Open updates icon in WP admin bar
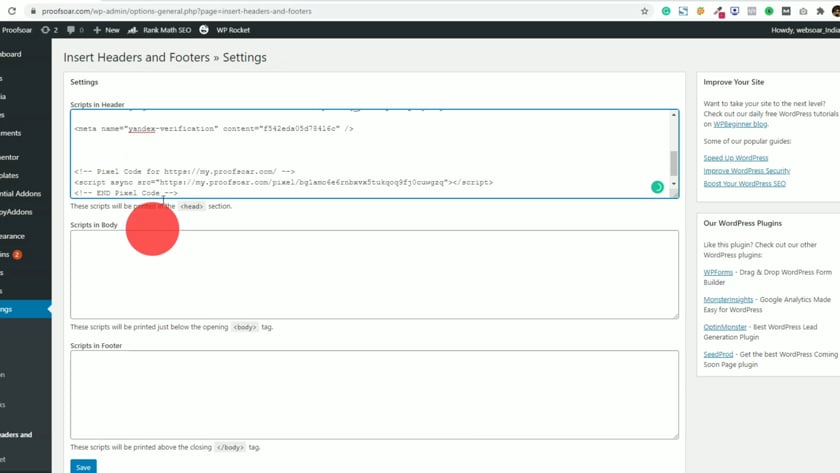Screen dimensions: 840x473 pos(49,30)
